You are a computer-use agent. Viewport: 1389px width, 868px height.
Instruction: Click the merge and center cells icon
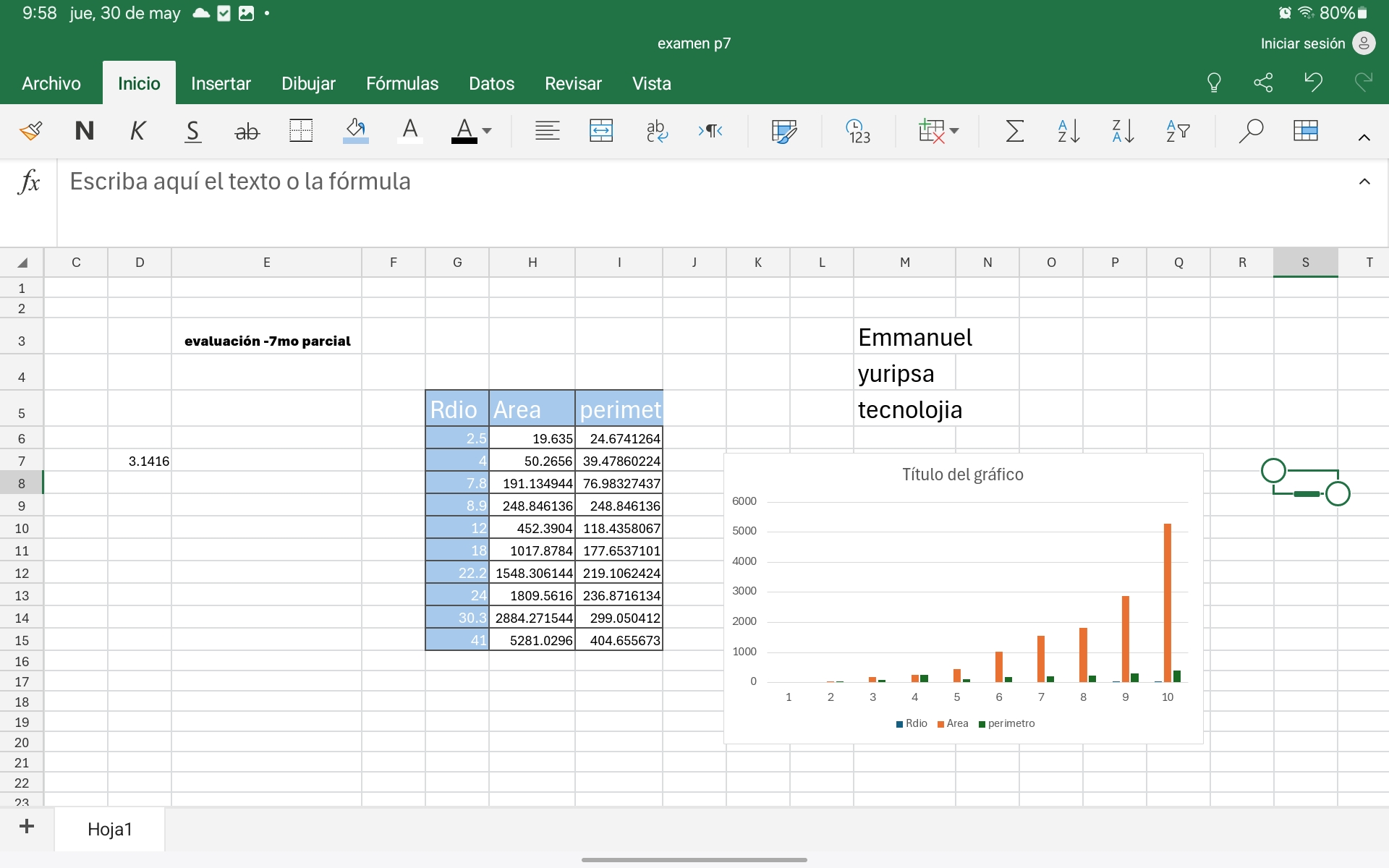[x=600, y=131]
